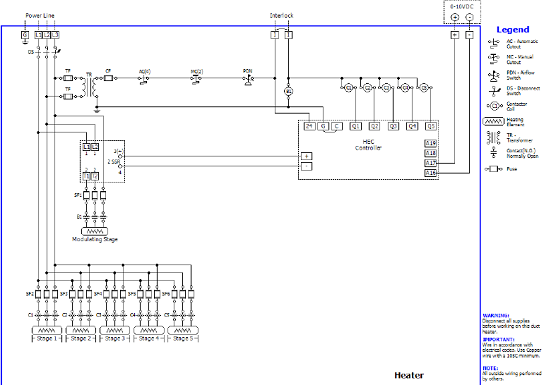Select the DS disconnect switch on power lines
This screenshot has width=544, height=385.
47,51
